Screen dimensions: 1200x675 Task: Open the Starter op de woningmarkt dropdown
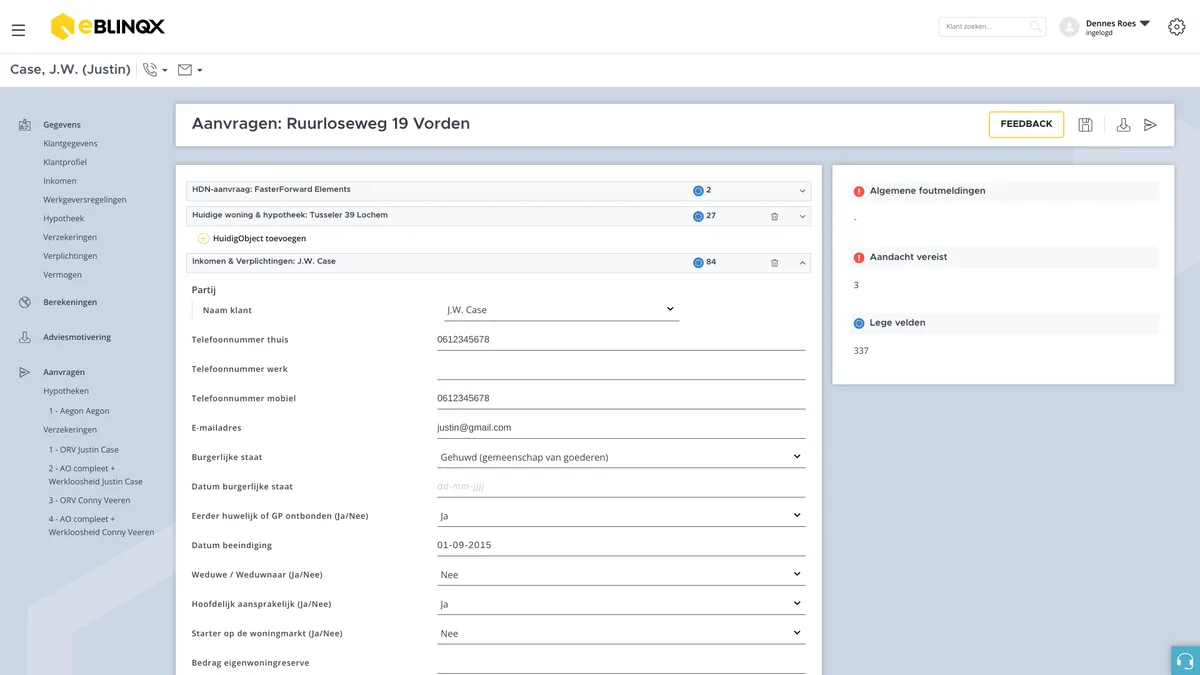tap(621, 633)
